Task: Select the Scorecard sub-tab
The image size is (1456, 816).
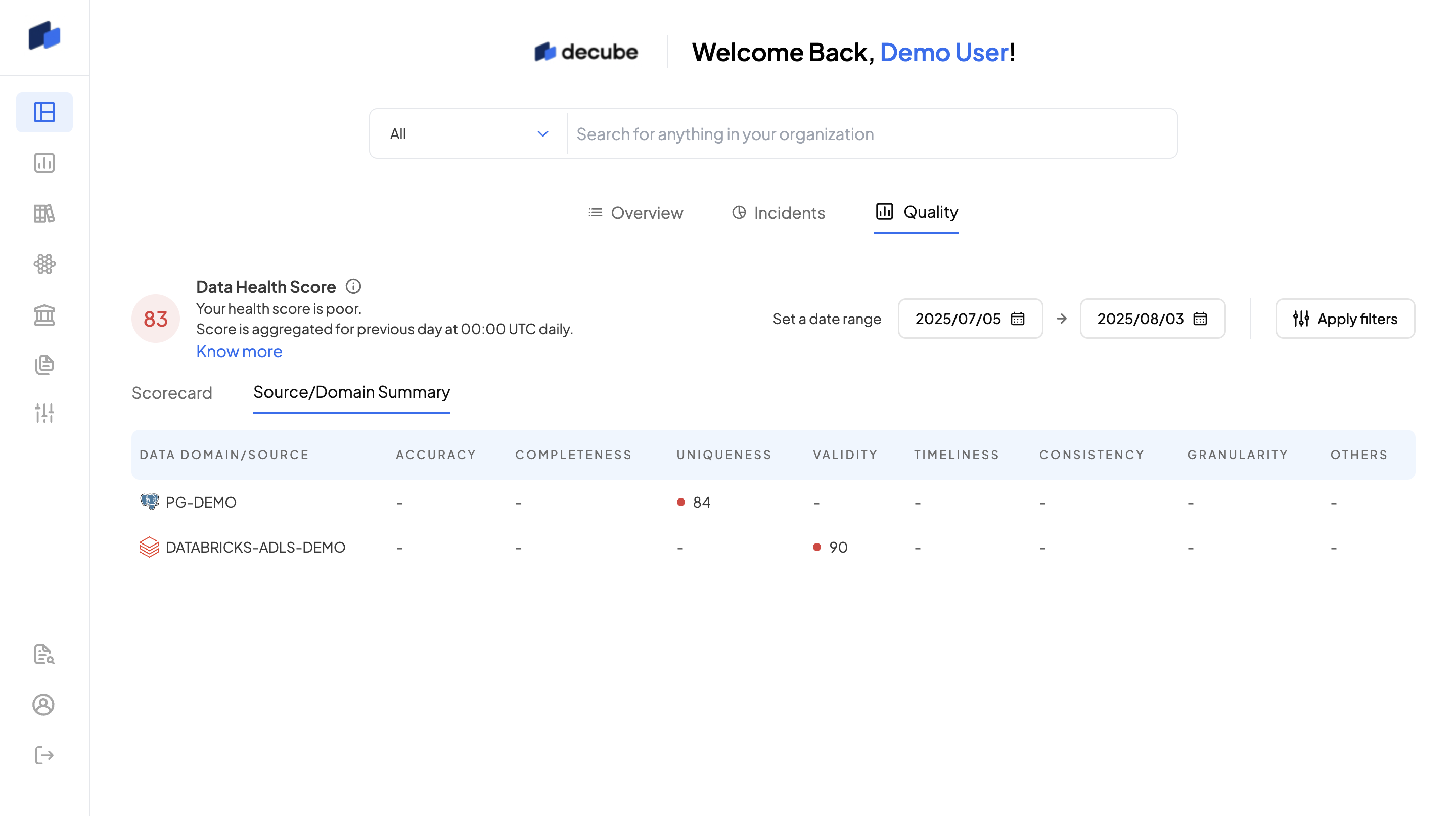Action: pyautogui.click(x=172, y=393)
